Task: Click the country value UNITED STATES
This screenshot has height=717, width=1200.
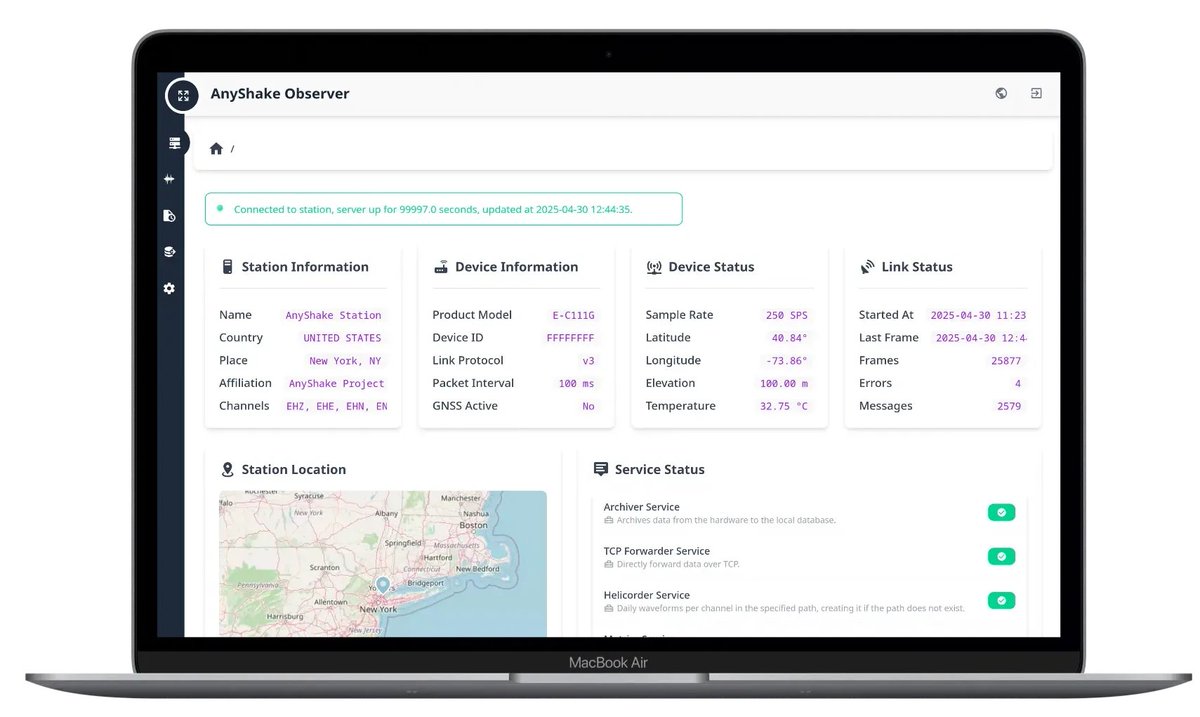Action: tap(342, 338)
